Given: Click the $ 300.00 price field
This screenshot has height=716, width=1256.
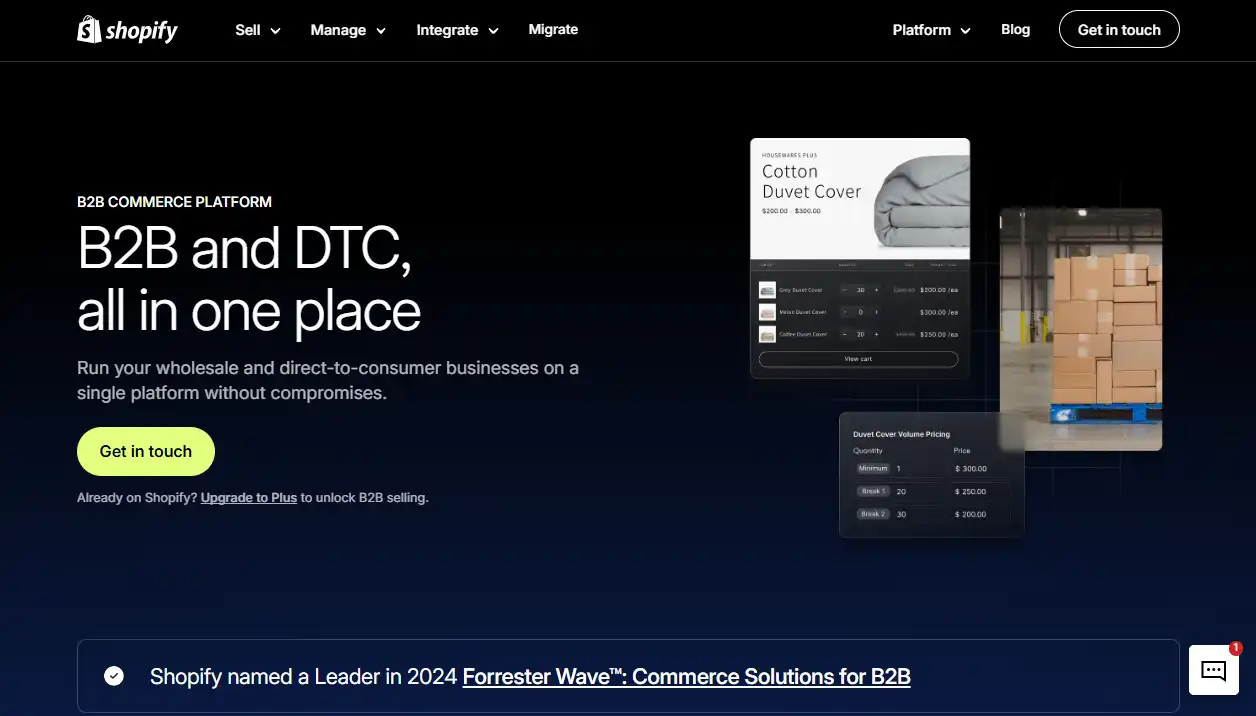Looking at the screenshot, I should (x=971, y=469).
